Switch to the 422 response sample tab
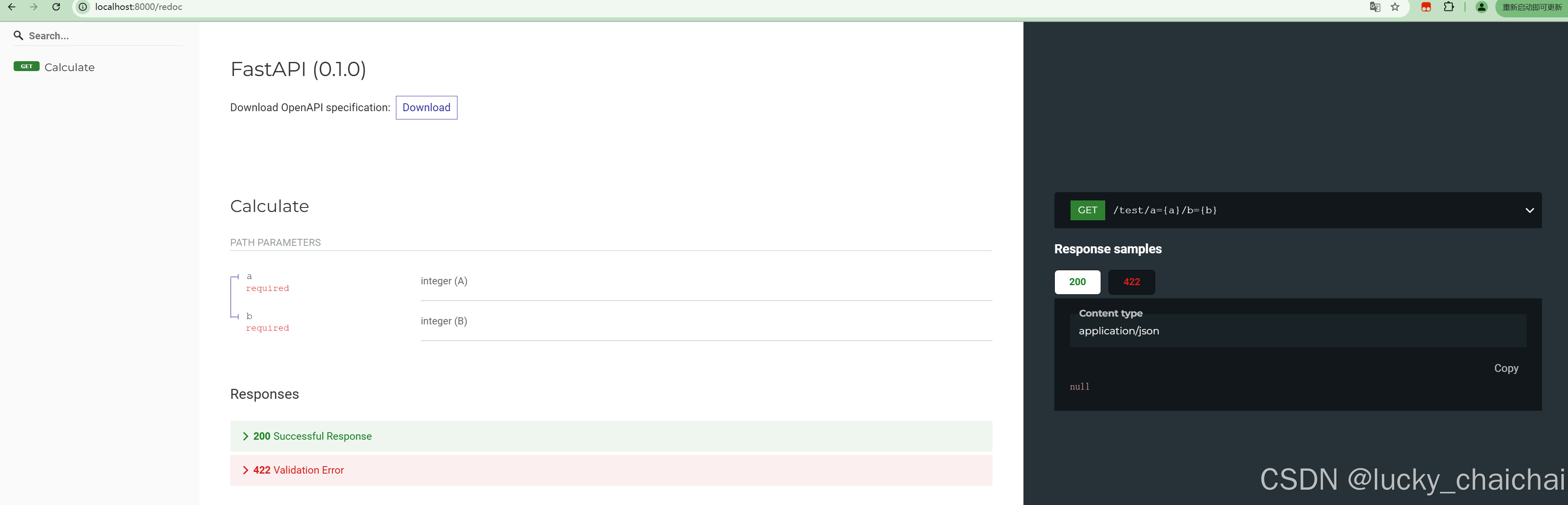The image size is (1568, 505). [1131, 281]
